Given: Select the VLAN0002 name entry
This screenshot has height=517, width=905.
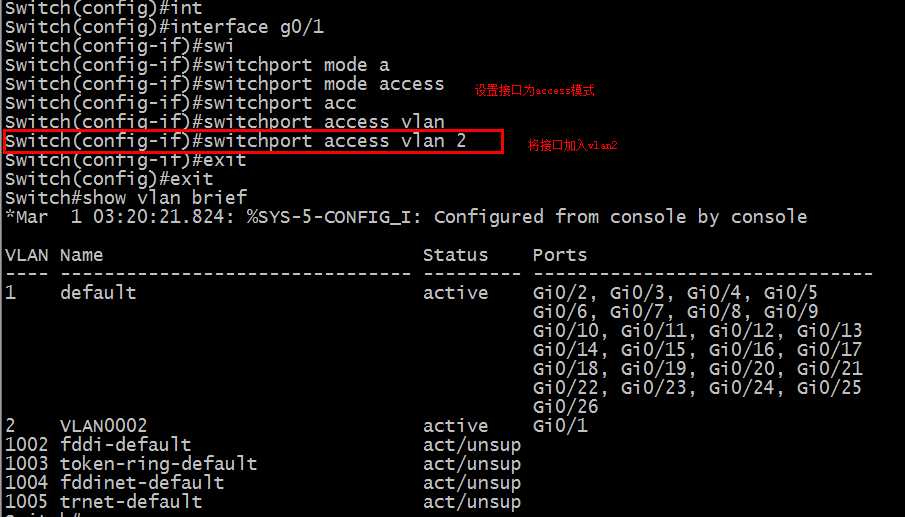Looking at the screenshot, I should tap(103, 425).
